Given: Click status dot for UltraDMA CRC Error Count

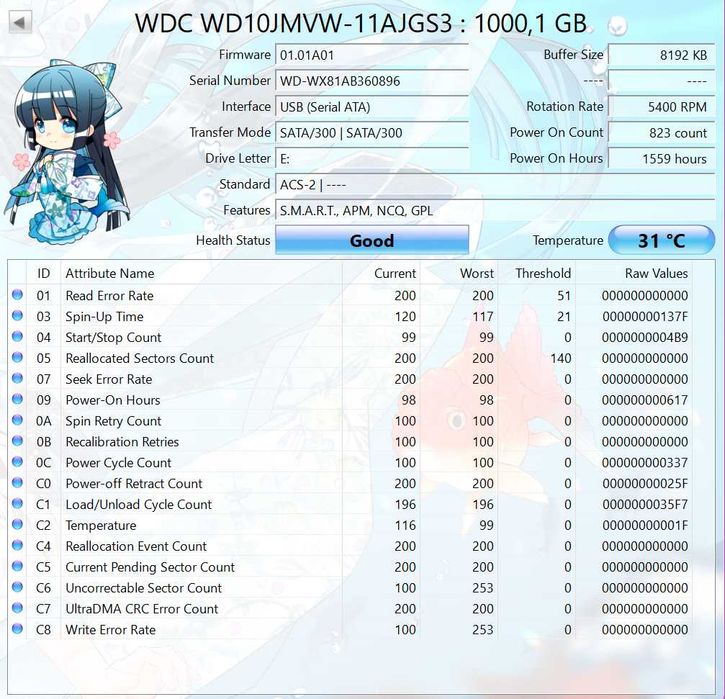Looking at the screenshot, I should 18,608.
